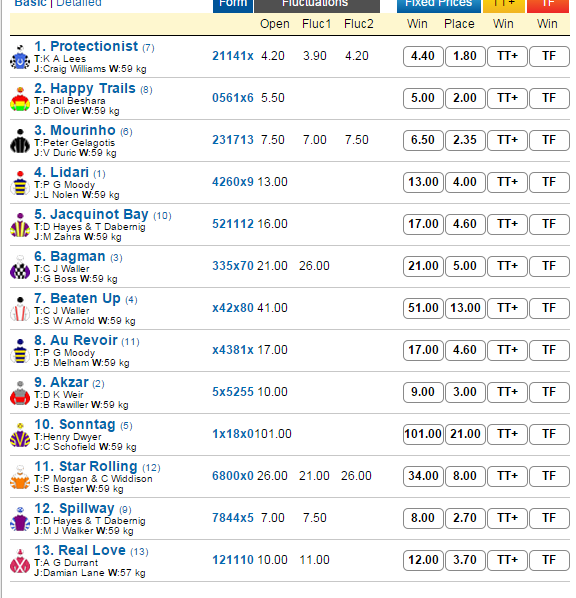This screenshot has height=598, width=576.
Task: Click Sonntag's purple and yellow silks icon
Action: point(20,435)
